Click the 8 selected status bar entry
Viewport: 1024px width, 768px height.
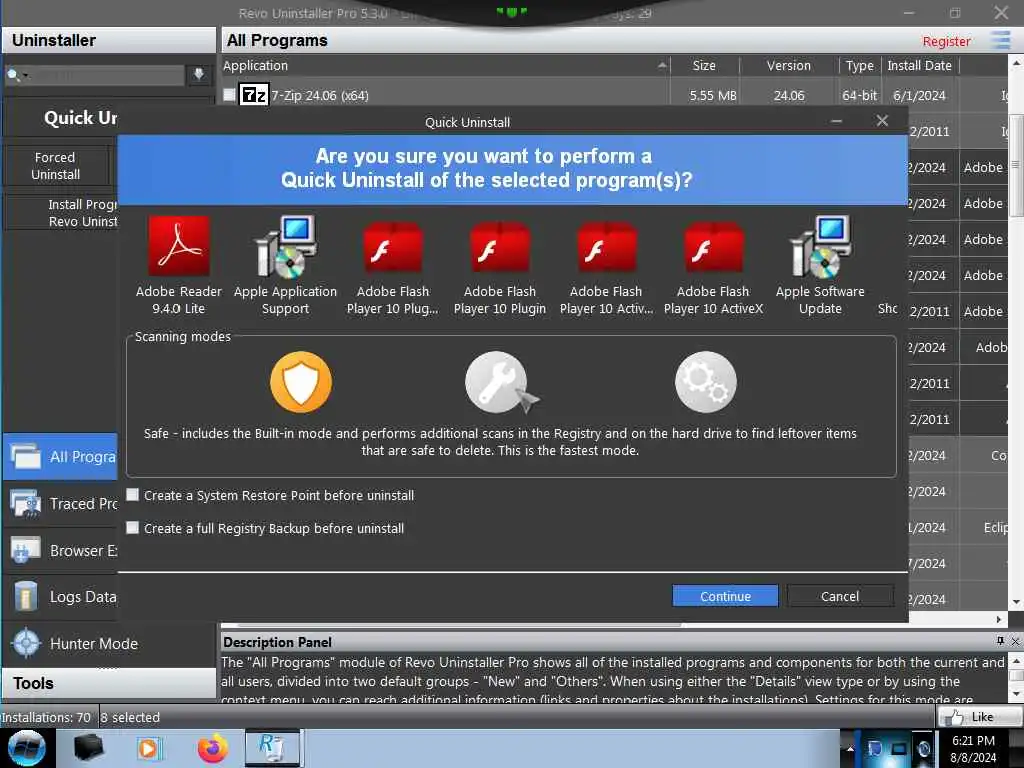click(130, 717)
